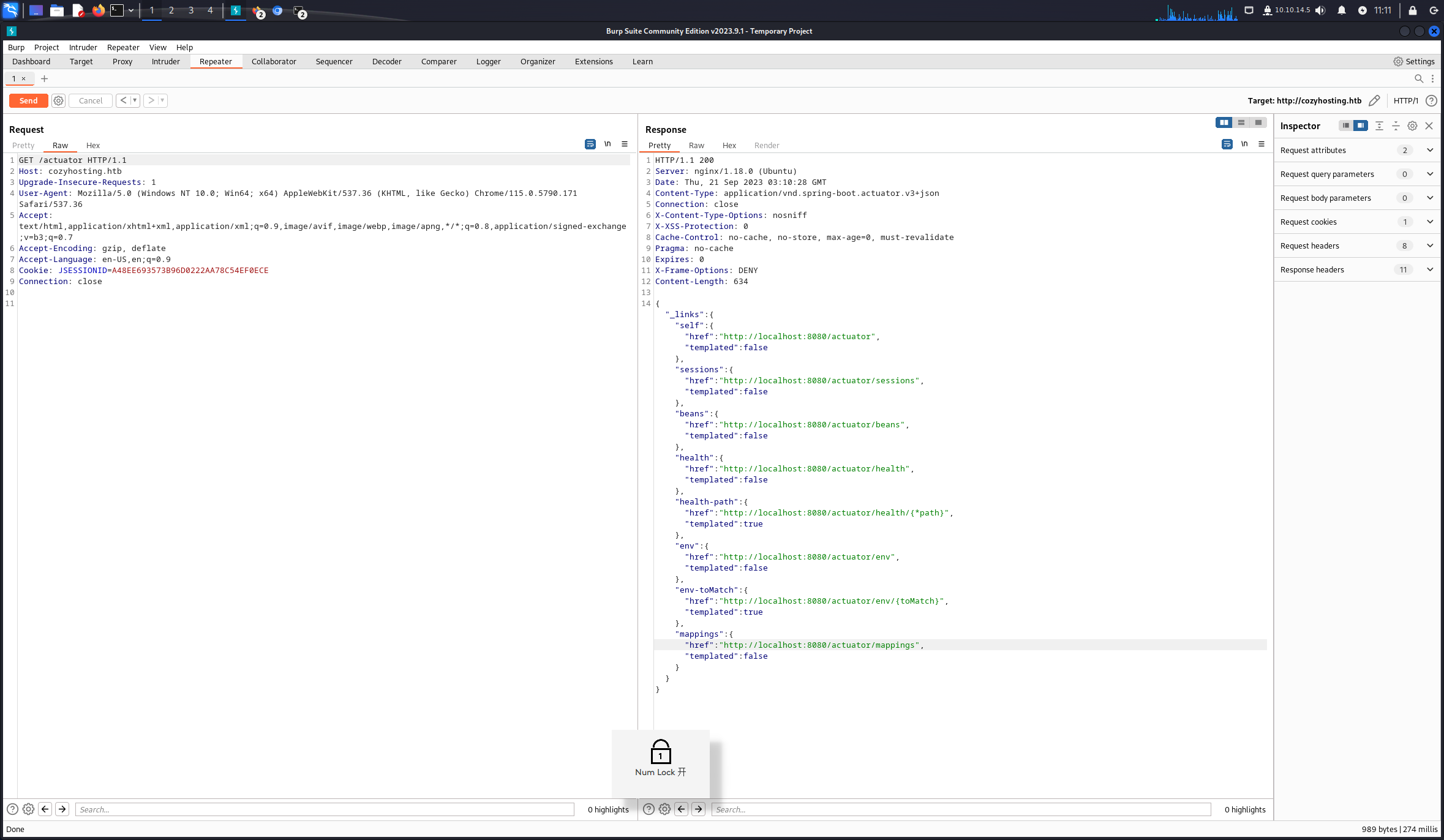Screen dimensions: 1444x840
Task: Toggle non-printable chars in Response editor
Action: tap(1244, 144)
